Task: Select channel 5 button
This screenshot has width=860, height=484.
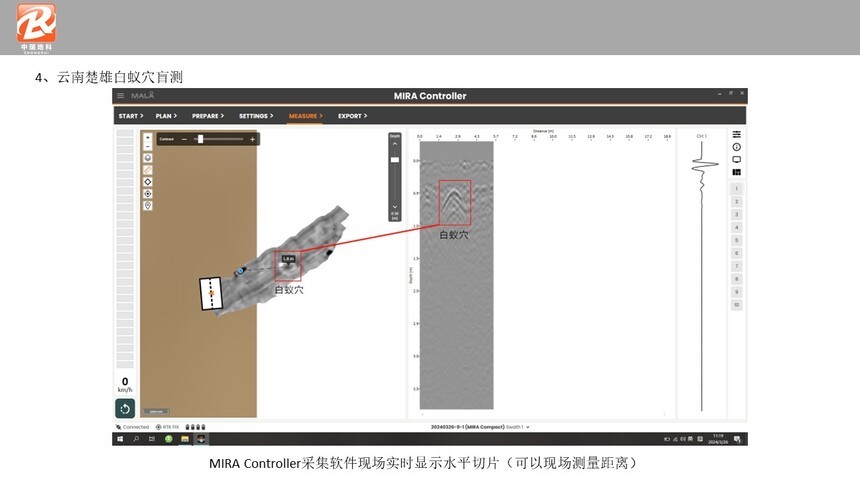Action: pyautogui.click(x=737, y=240)
